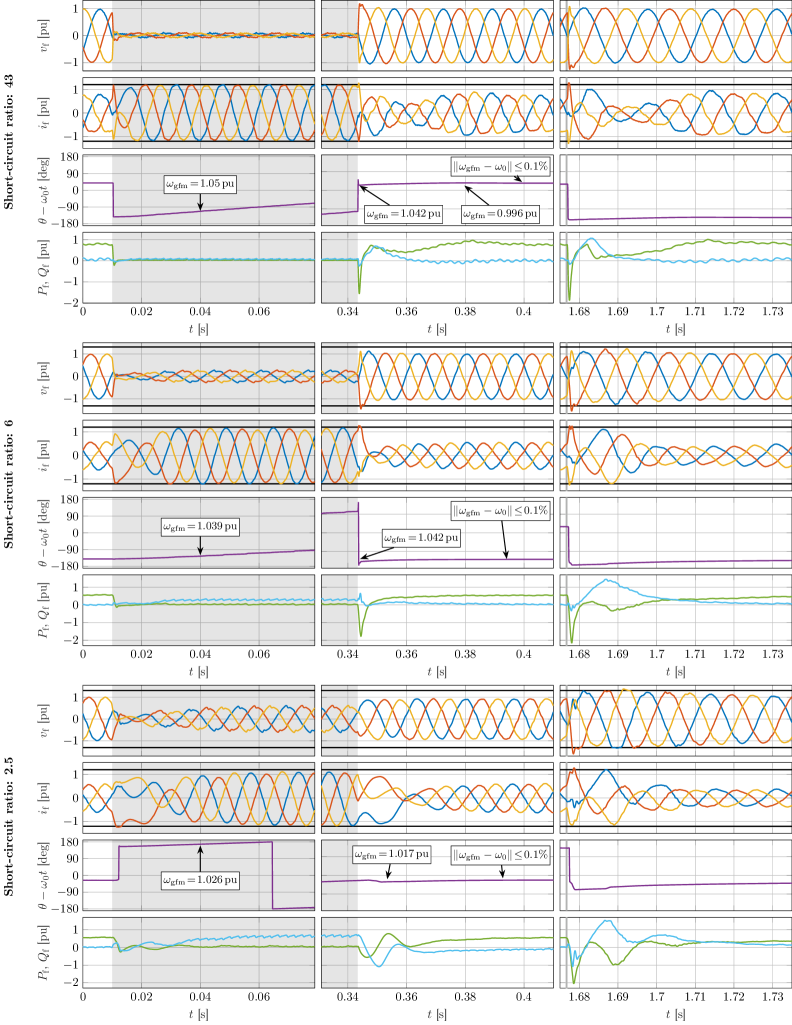This screenshot has height=1025, width=792.
Task: Click the right column 't [s]' label under ratio 2.5 plots
Action: (676, 1014)
